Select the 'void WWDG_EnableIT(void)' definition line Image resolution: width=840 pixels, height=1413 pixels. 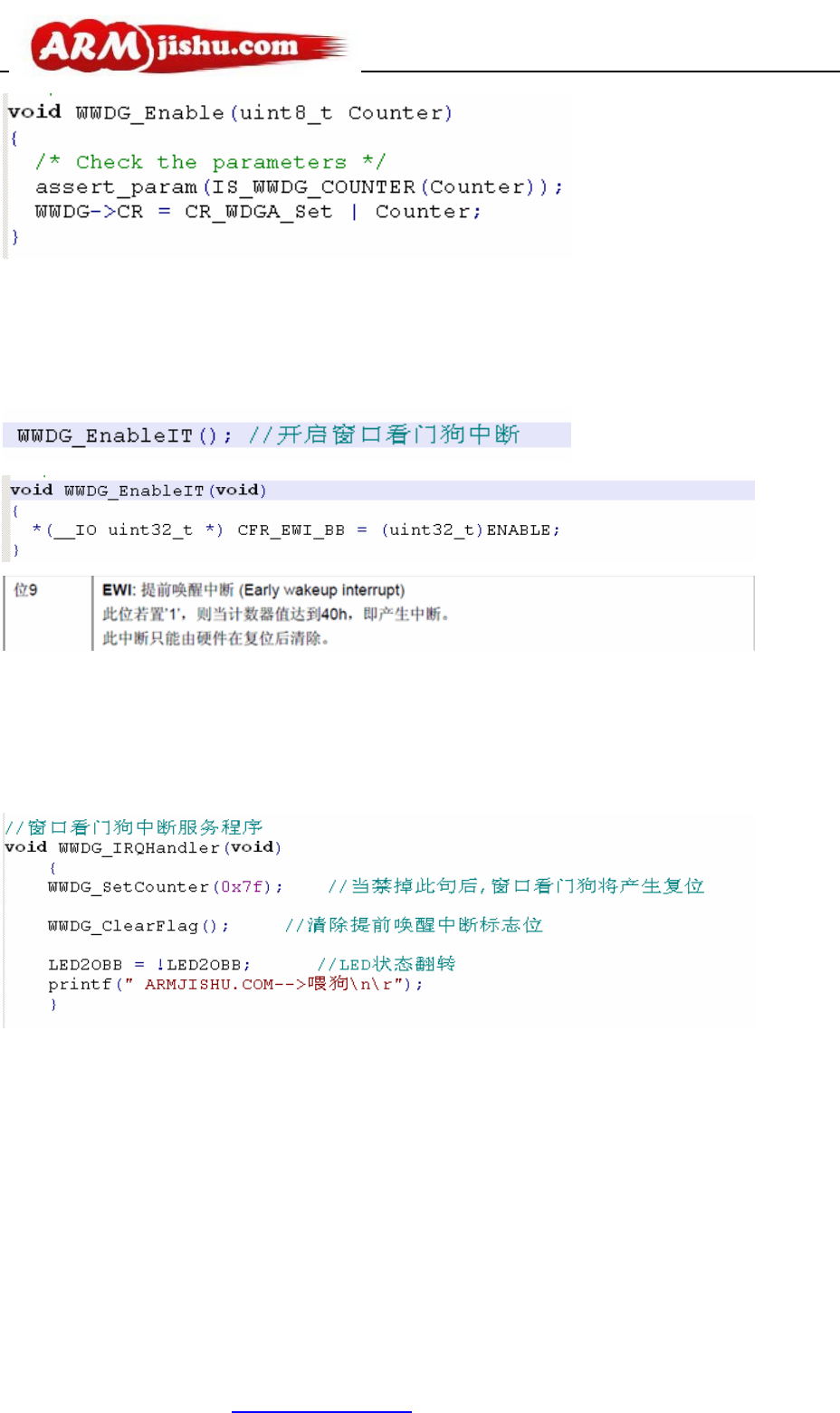coord(138,491)
